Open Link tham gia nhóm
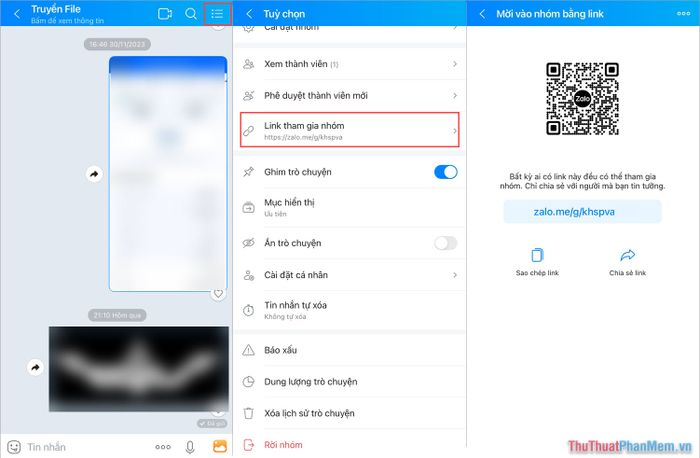This screenshot has width=700, height=458. click(350, 130)
